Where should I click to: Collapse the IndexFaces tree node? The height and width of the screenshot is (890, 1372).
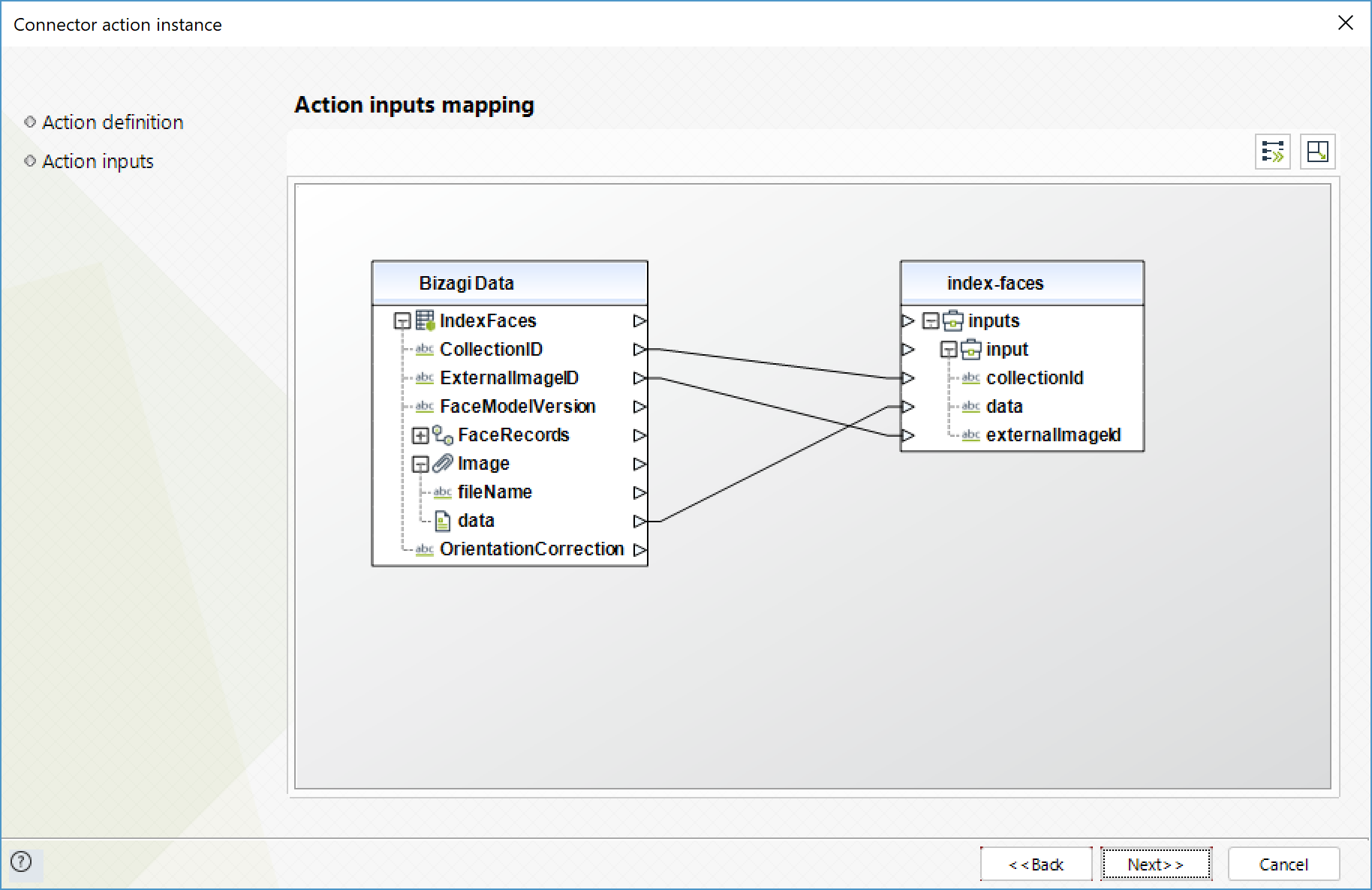(x=402, y=322)
